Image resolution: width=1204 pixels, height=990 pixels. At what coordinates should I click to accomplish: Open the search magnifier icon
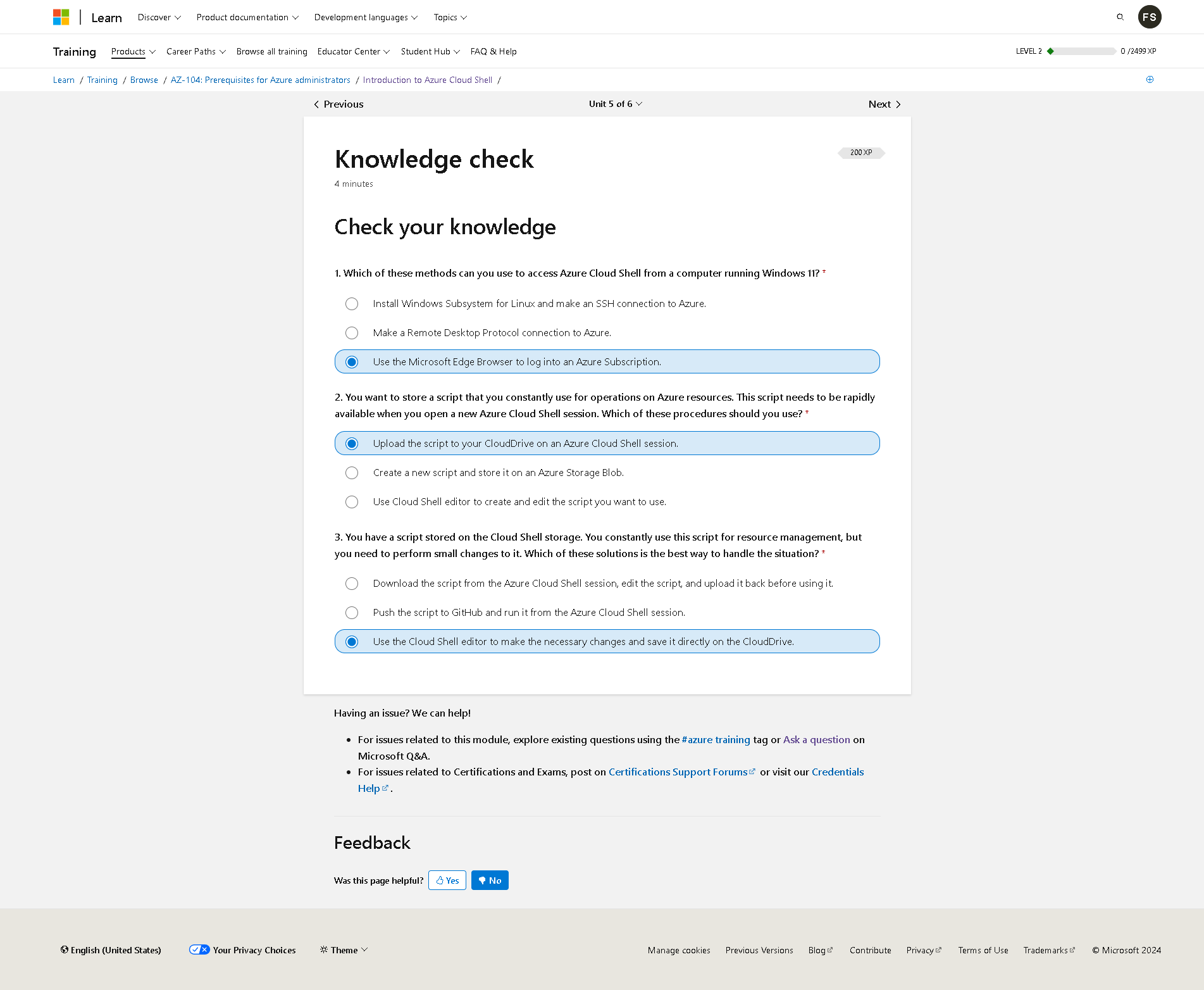click(x=1120, y=17)
